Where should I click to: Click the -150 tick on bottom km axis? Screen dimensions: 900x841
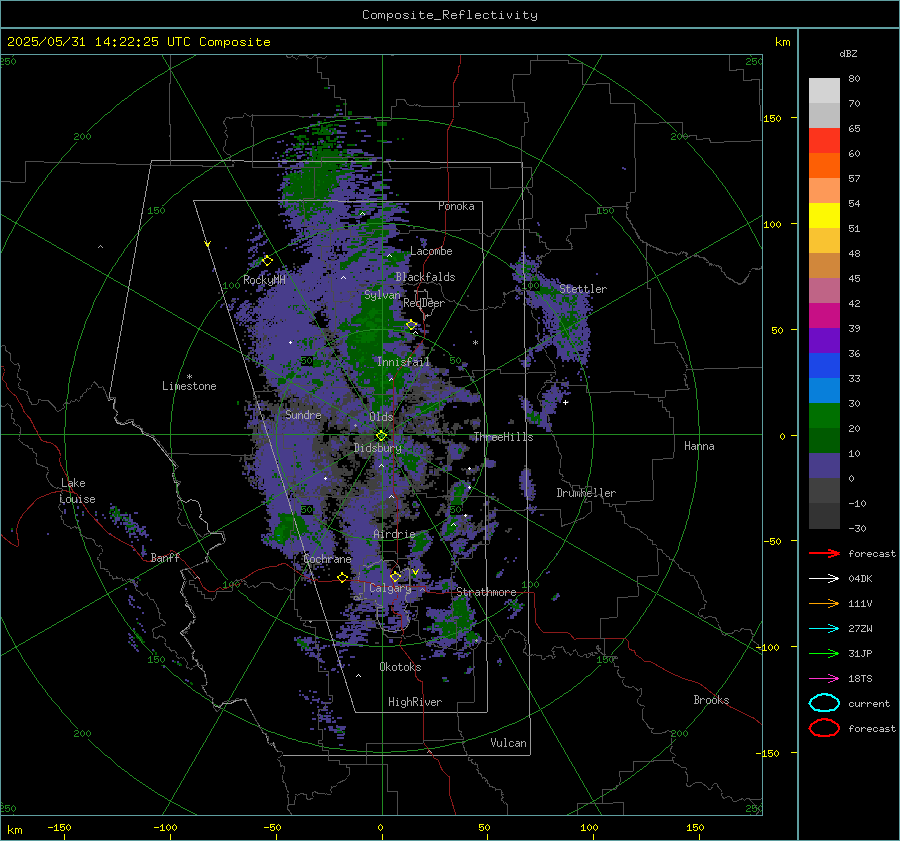[x=59, y=827]
